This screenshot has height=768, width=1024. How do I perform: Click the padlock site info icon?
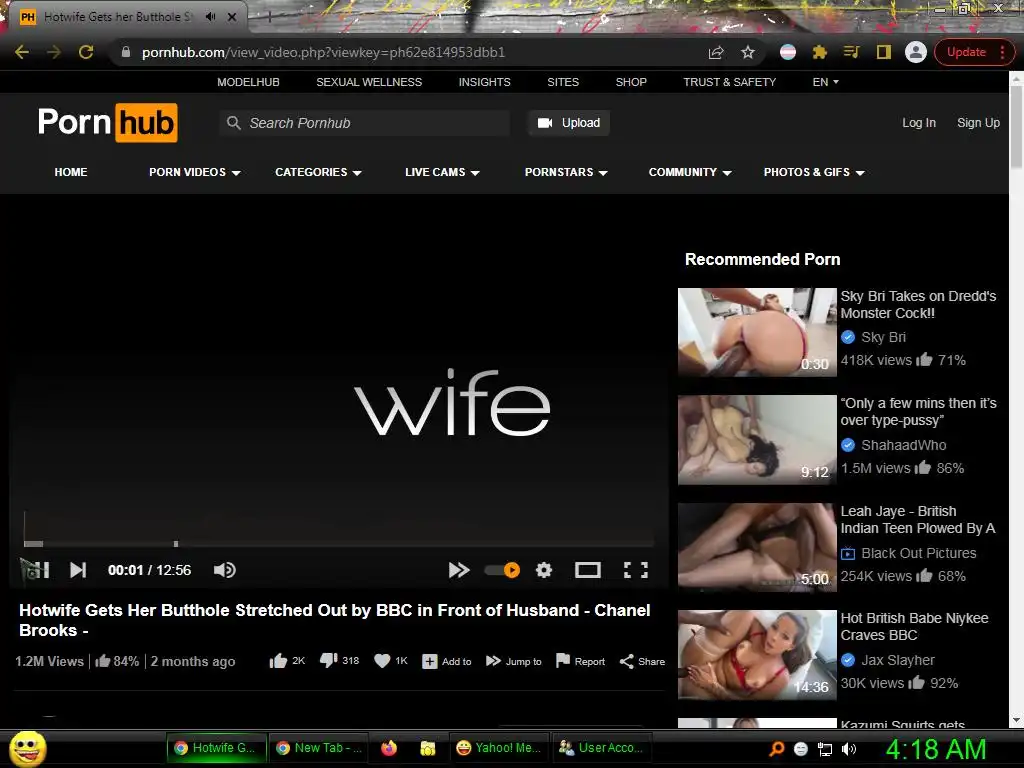click(125, 52)
